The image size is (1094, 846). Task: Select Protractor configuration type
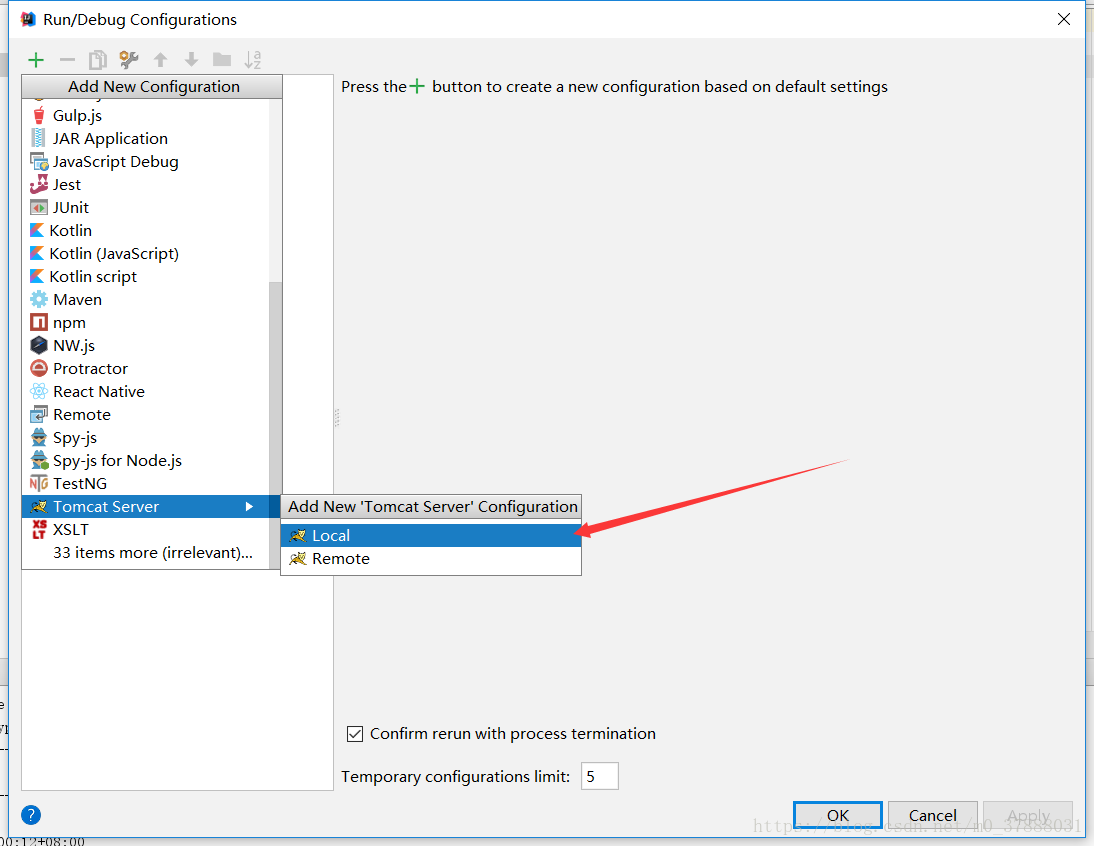(x=145, y=369)
